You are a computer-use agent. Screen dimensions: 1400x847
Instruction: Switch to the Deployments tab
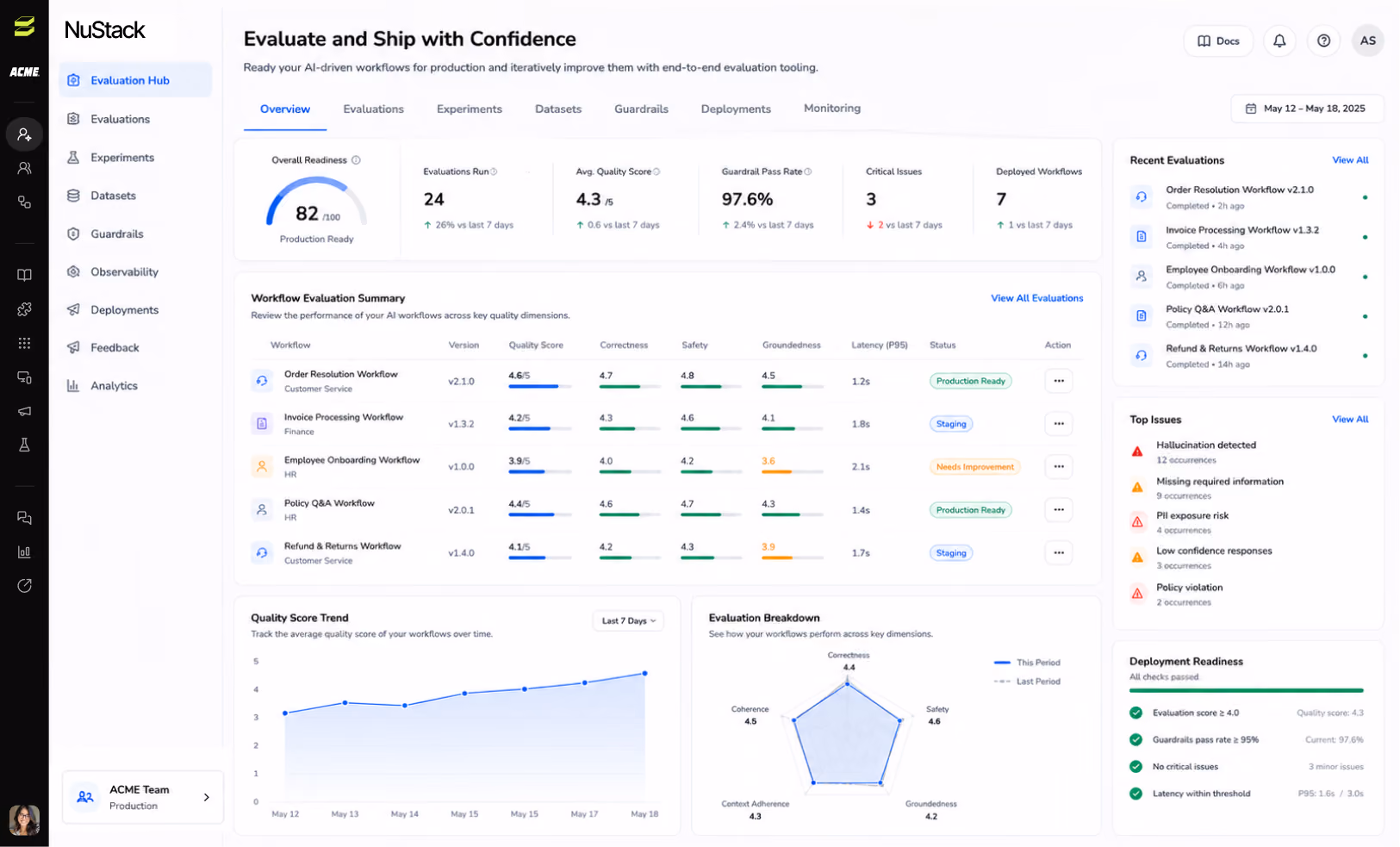point(736,109)
